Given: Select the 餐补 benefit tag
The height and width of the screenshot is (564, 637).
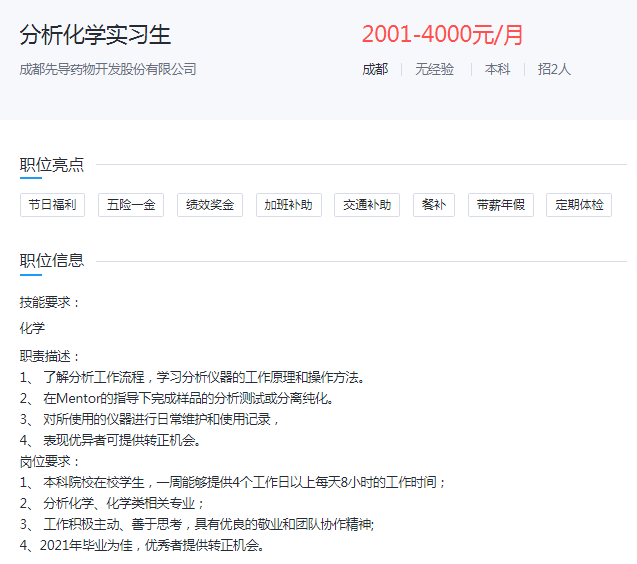Looking at the screenshot, I should click(433, 205).
